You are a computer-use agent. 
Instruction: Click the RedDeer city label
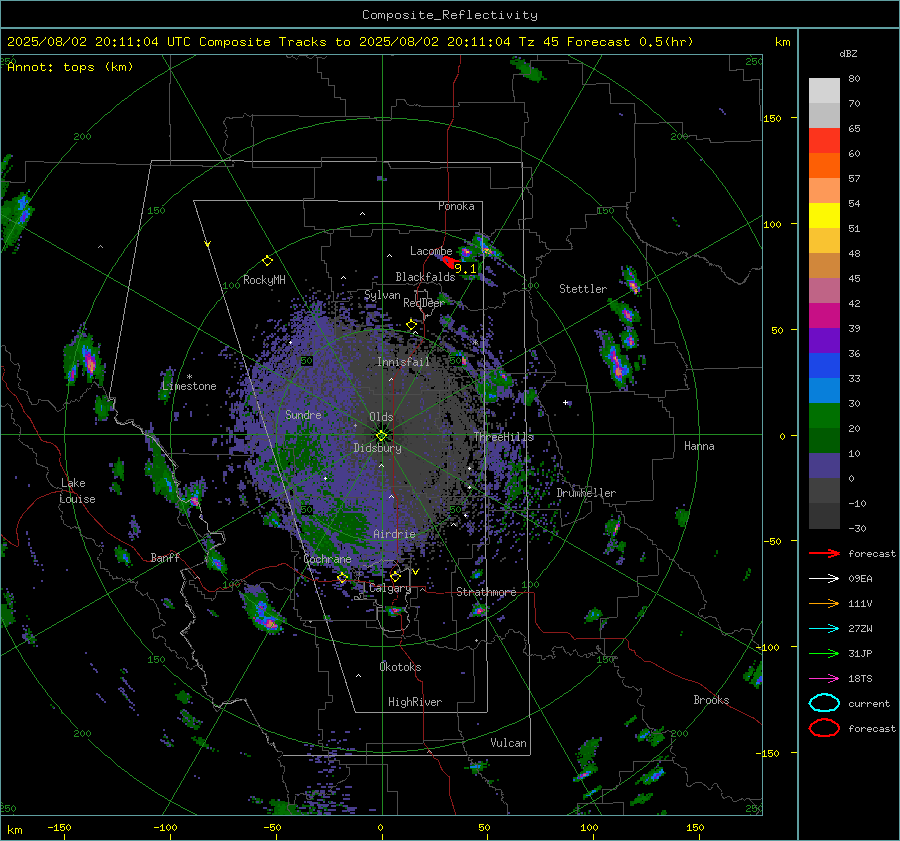[x=424, y=303]
